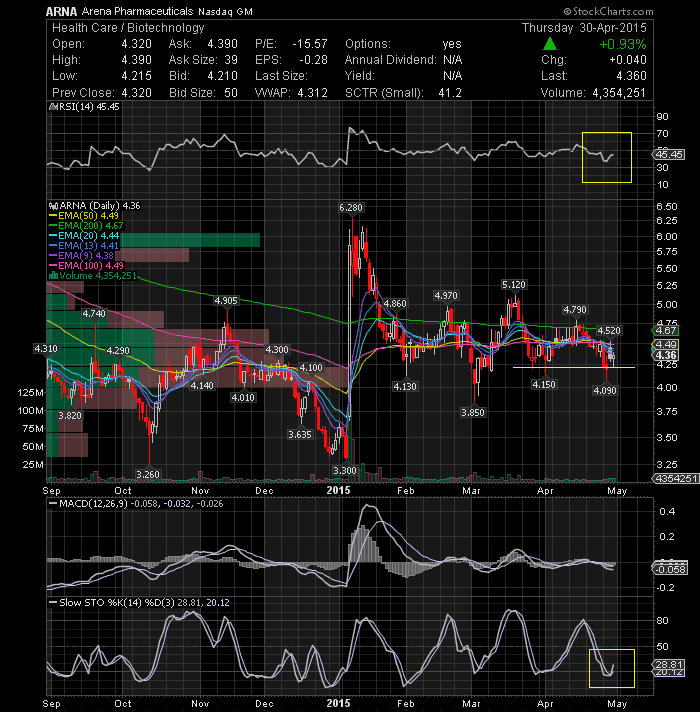Click the 4354251 volume axis tag

[x=676, y=478]
